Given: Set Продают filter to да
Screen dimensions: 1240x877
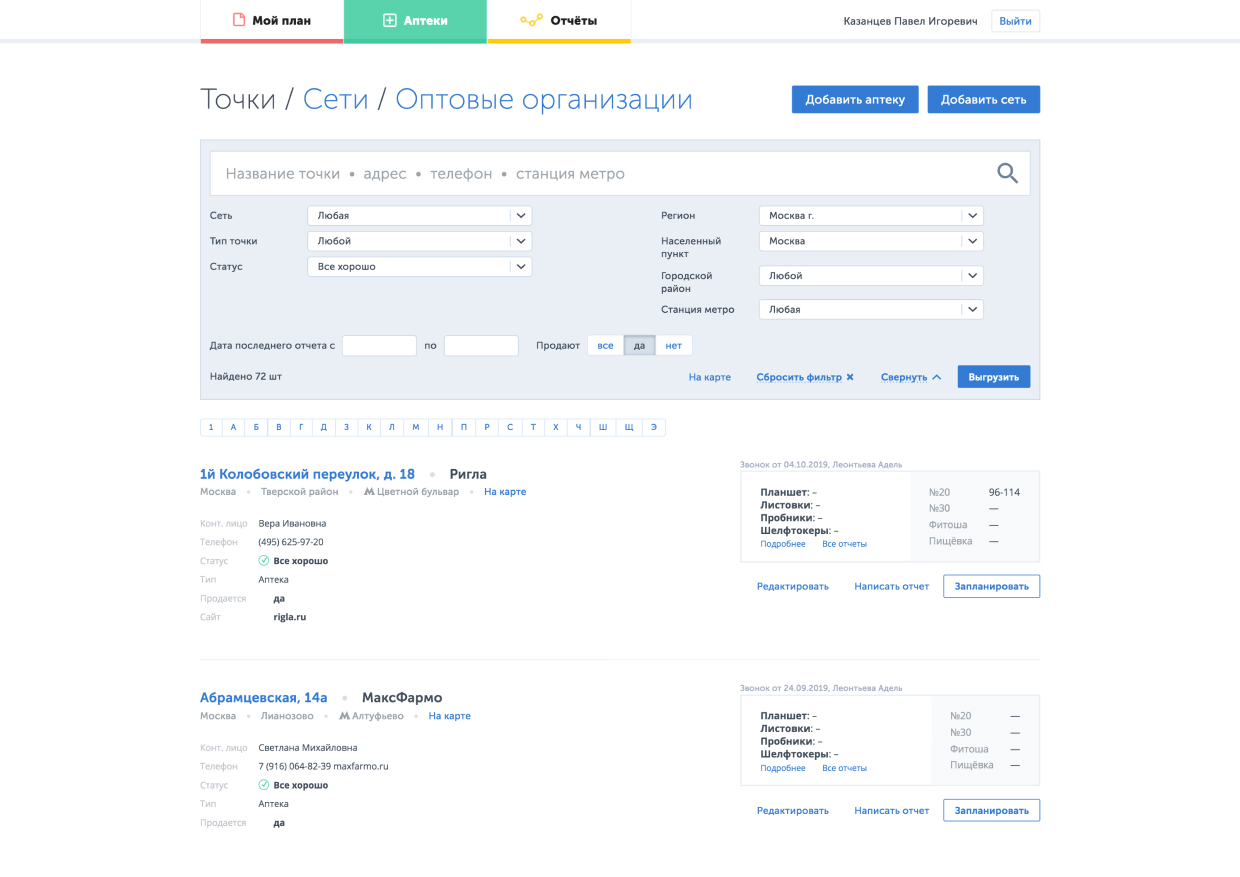Looking at the screenshot, I should pos(640,345).
